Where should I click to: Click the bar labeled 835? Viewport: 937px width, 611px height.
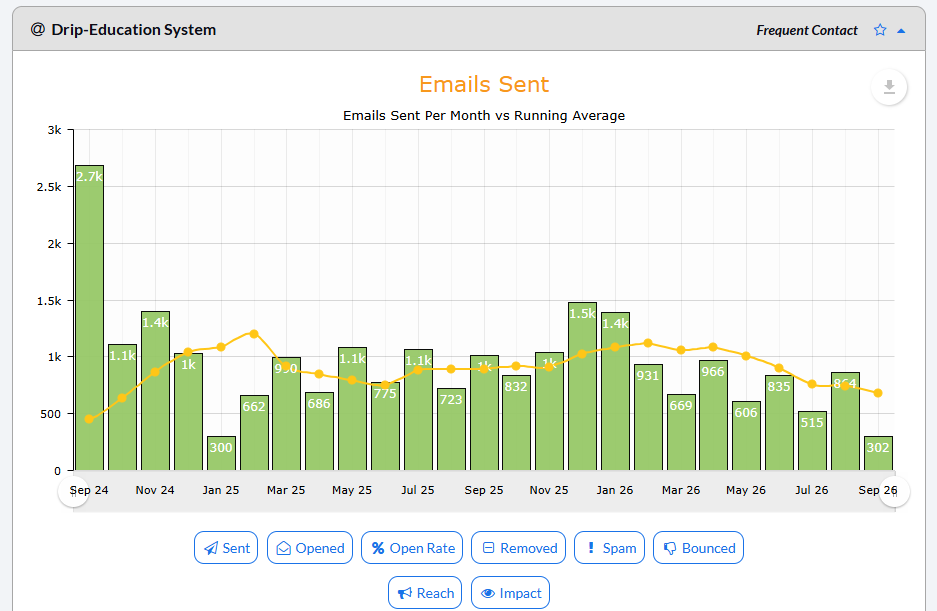click(x=779, y=423)
